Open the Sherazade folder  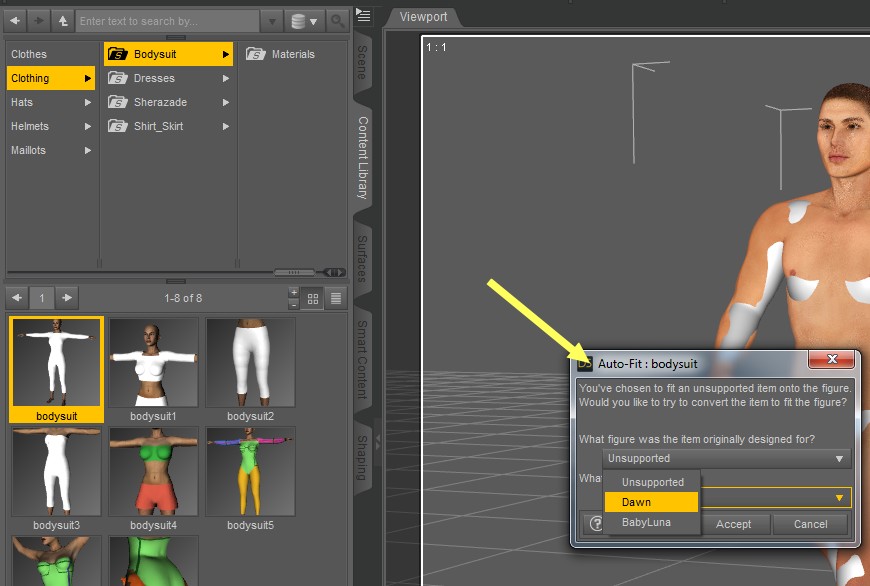tap(168, 102)
